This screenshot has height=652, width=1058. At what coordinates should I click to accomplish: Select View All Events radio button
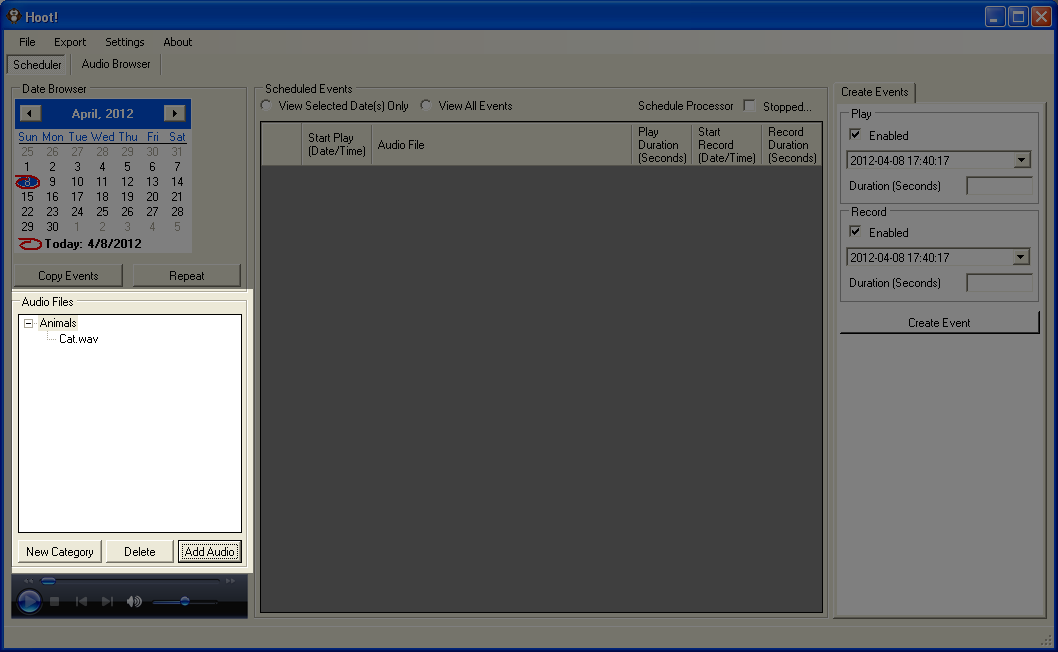click(x=426, y=106)
